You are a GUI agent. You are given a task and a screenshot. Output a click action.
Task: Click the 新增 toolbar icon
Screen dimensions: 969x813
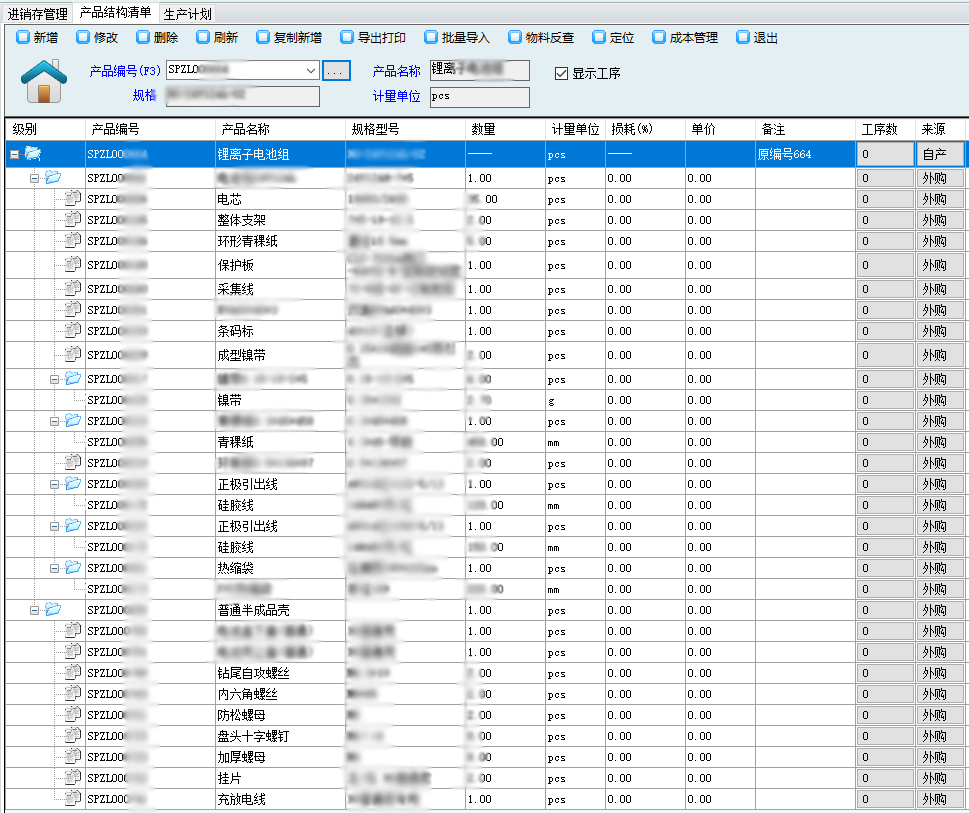[x=23, y=38]
